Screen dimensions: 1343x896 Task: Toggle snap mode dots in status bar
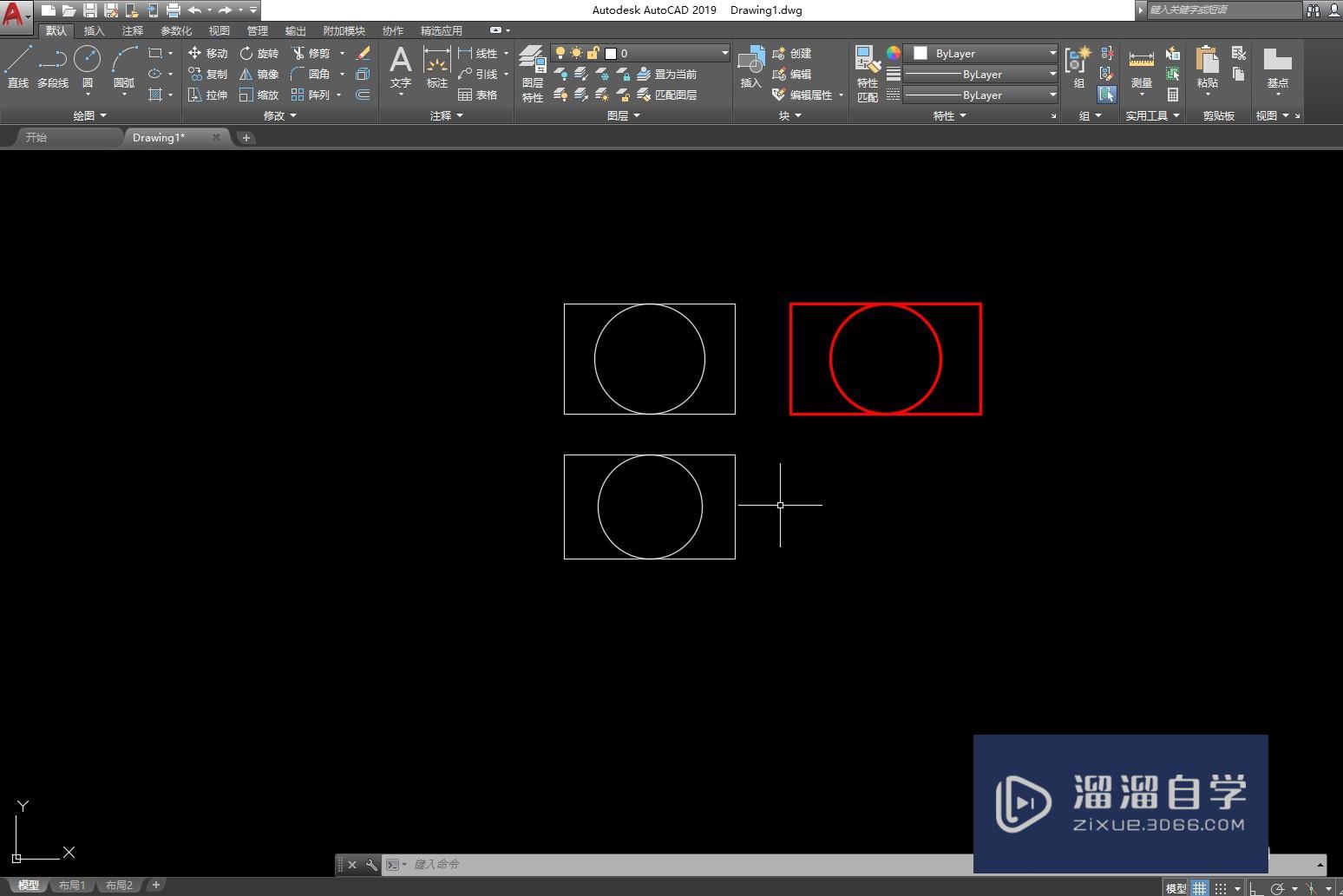(x=1221, y=888)
